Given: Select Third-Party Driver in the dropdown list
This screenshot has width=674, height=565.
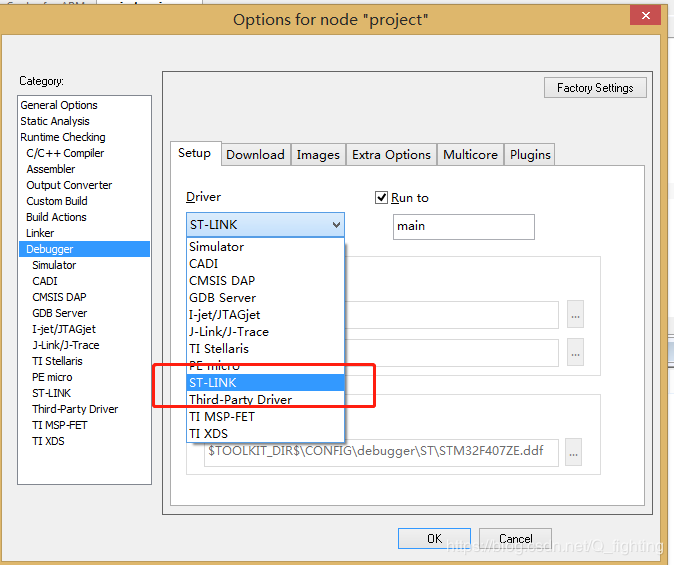Looking at the screenshot, I should [x=241, y=399].
